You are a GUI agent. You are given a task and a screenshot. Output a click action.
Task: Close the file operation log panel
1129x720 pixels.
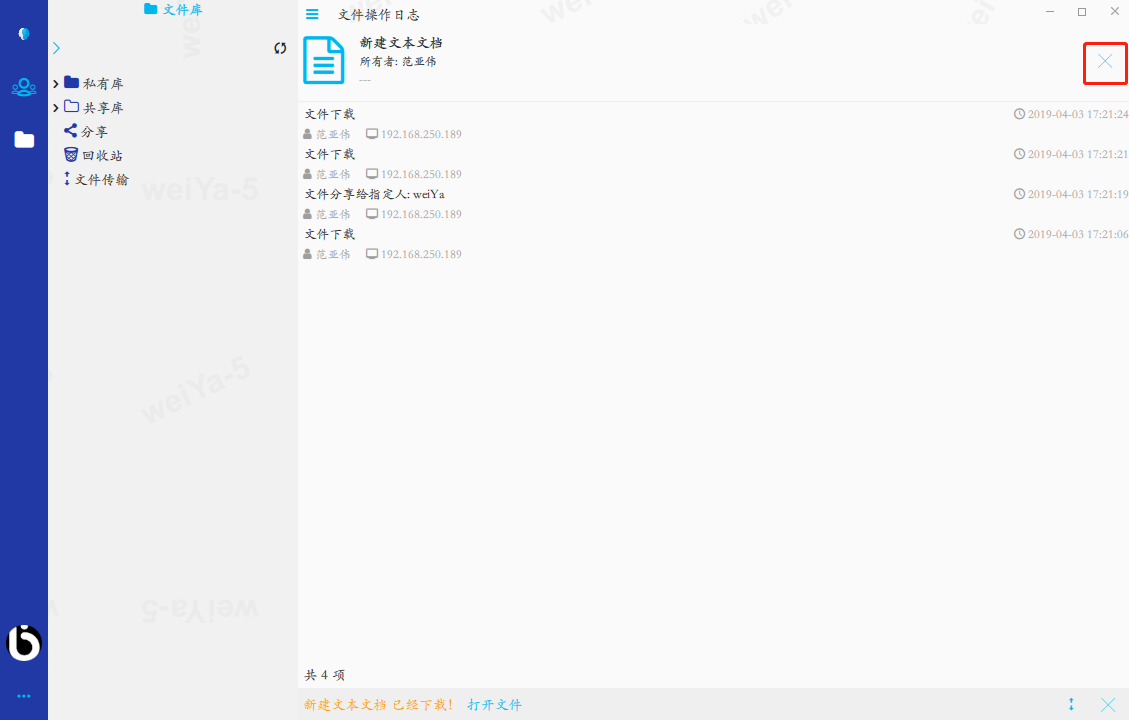tap(1105, 62)
